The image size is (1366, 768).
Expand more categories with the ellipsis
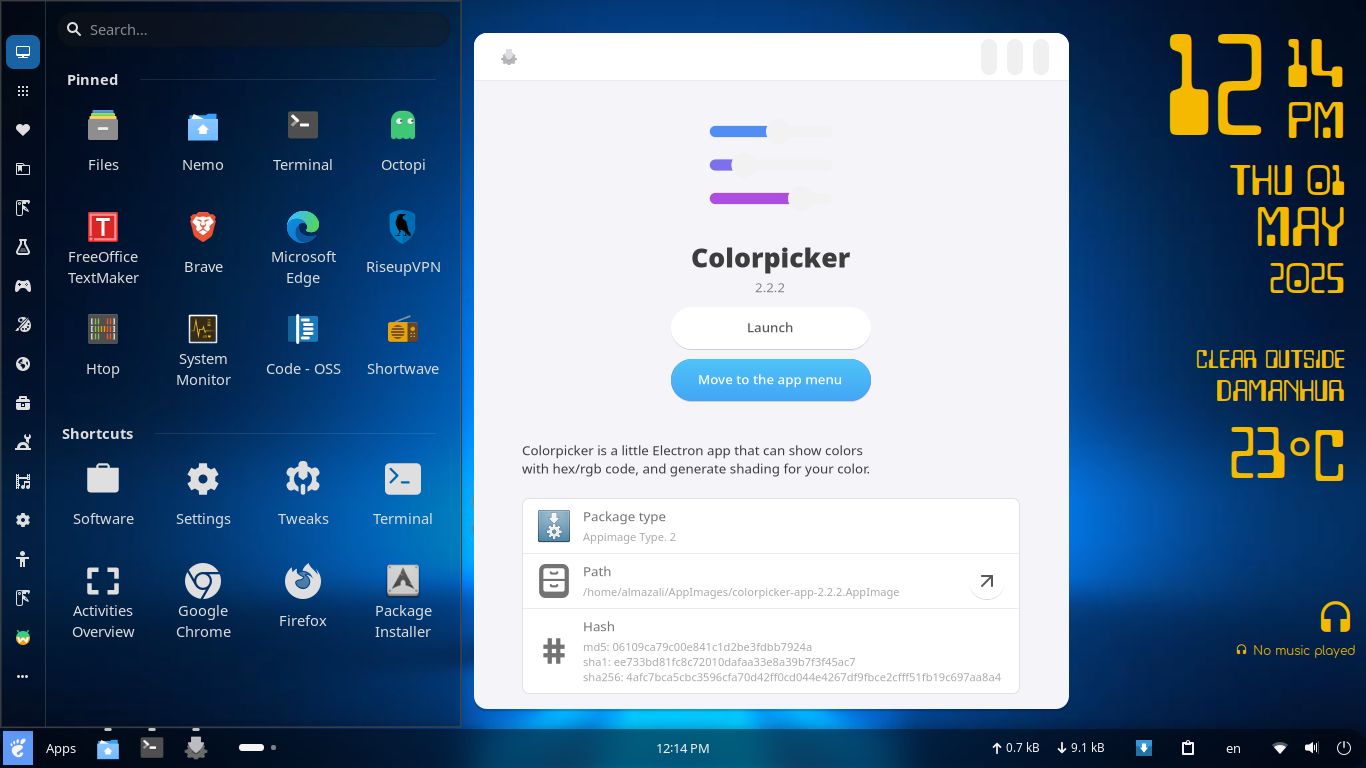coord(23,676)
